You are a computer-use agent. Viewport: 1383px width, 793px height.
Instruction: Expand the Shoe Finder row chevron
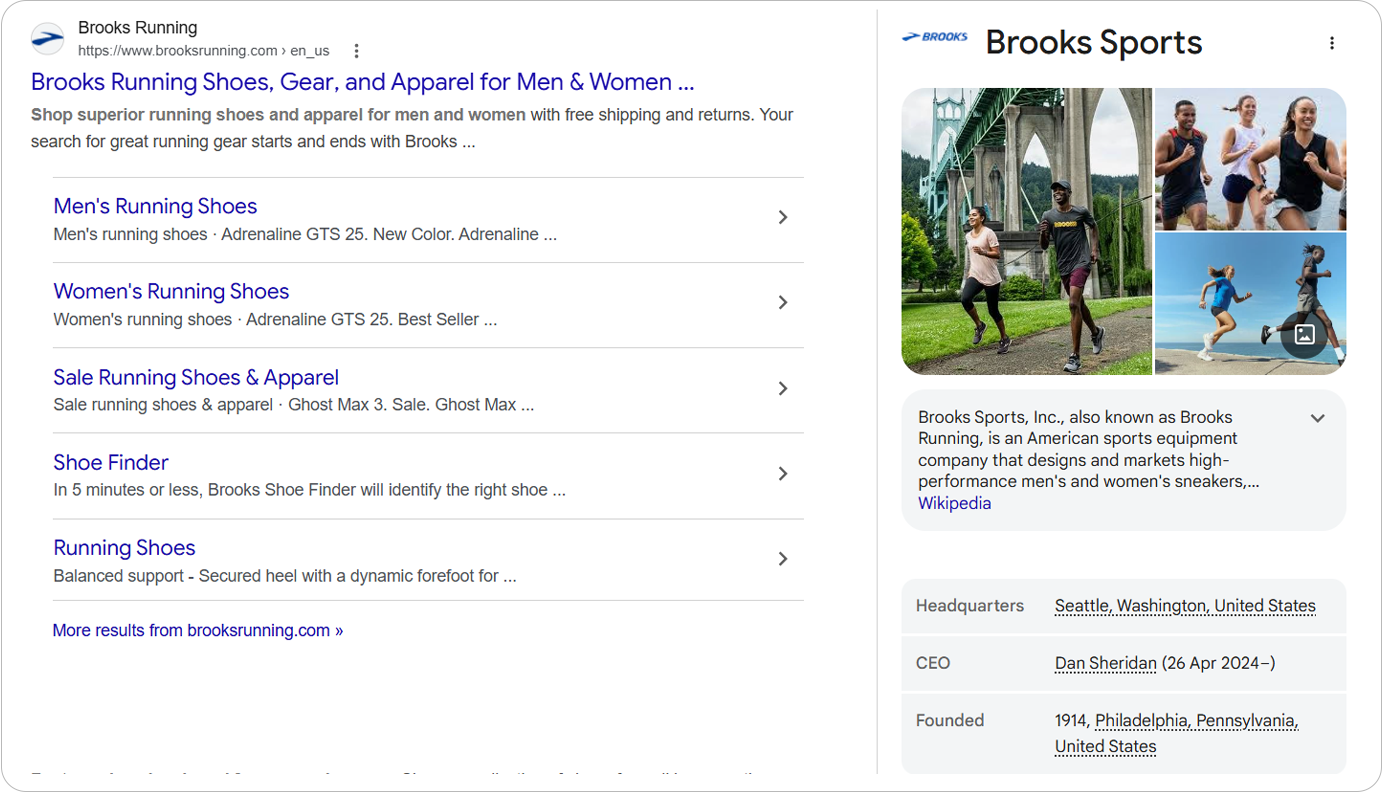[783, 473]
